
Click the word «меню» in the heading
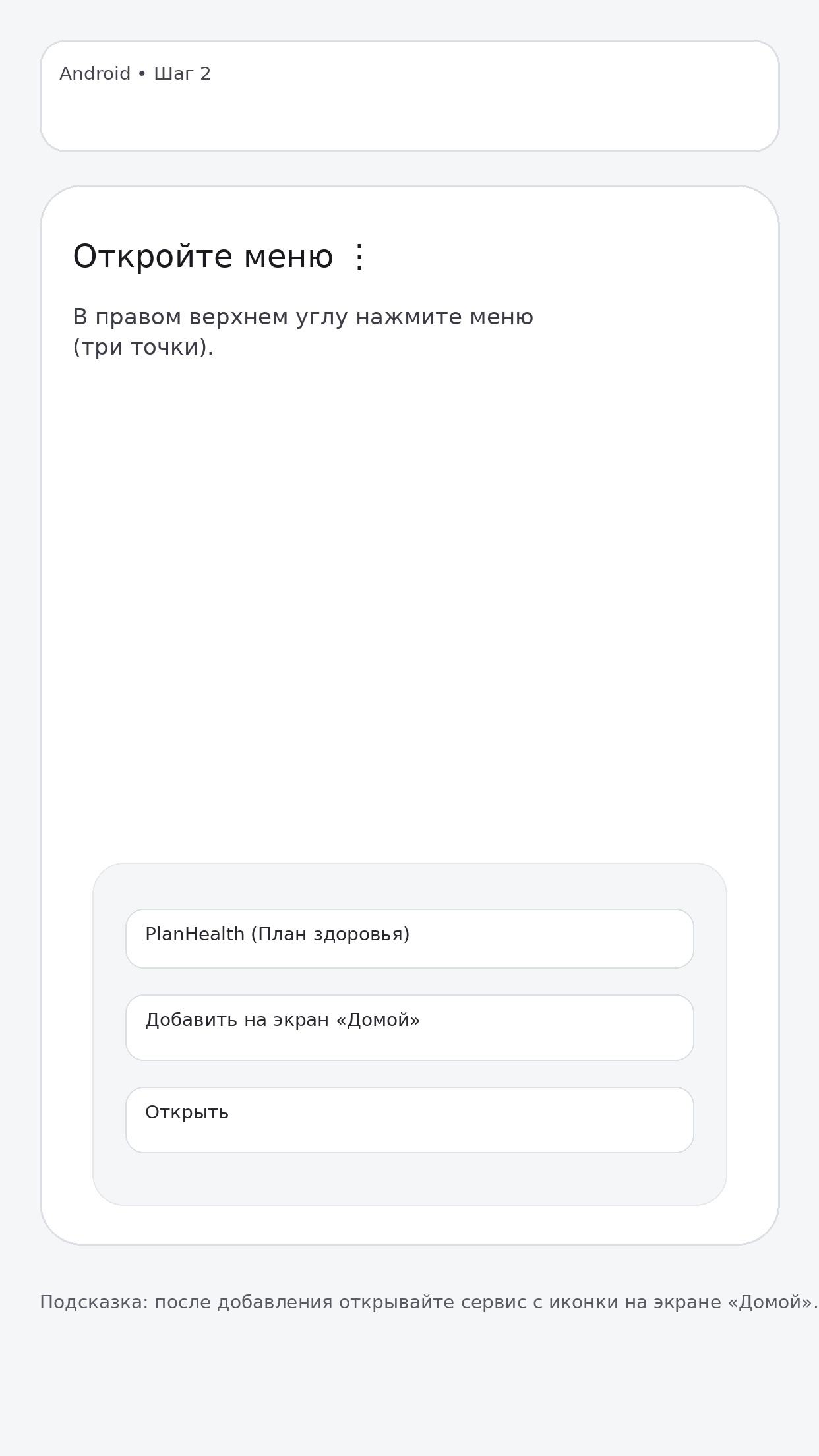pos(288,257)
